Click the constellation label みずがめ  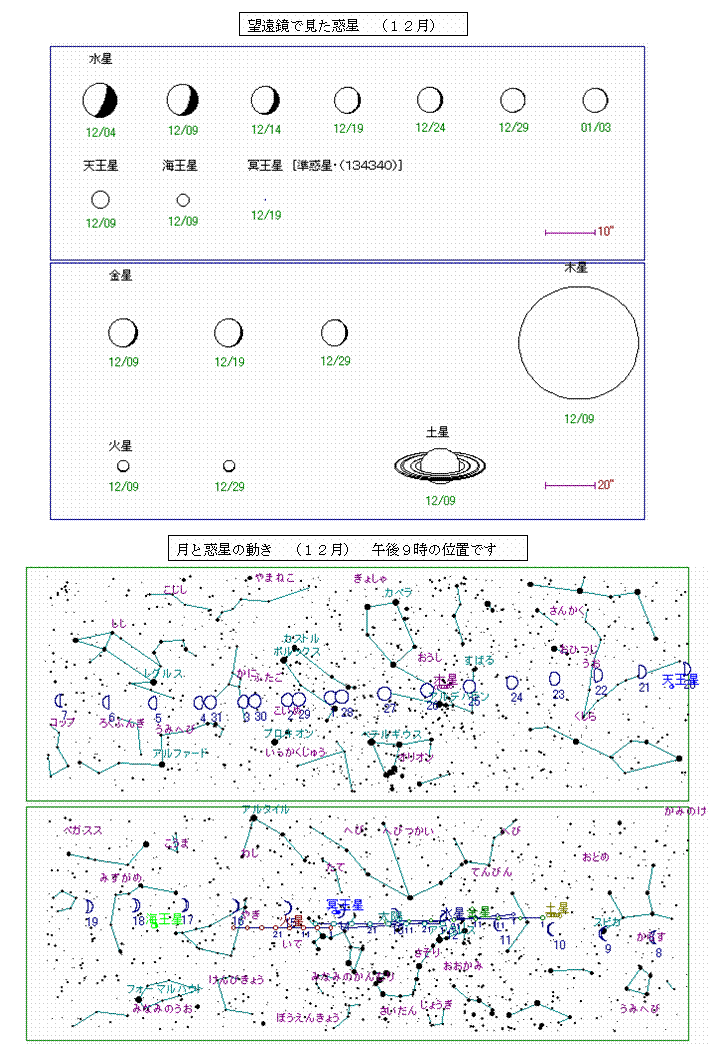(121, 878)
